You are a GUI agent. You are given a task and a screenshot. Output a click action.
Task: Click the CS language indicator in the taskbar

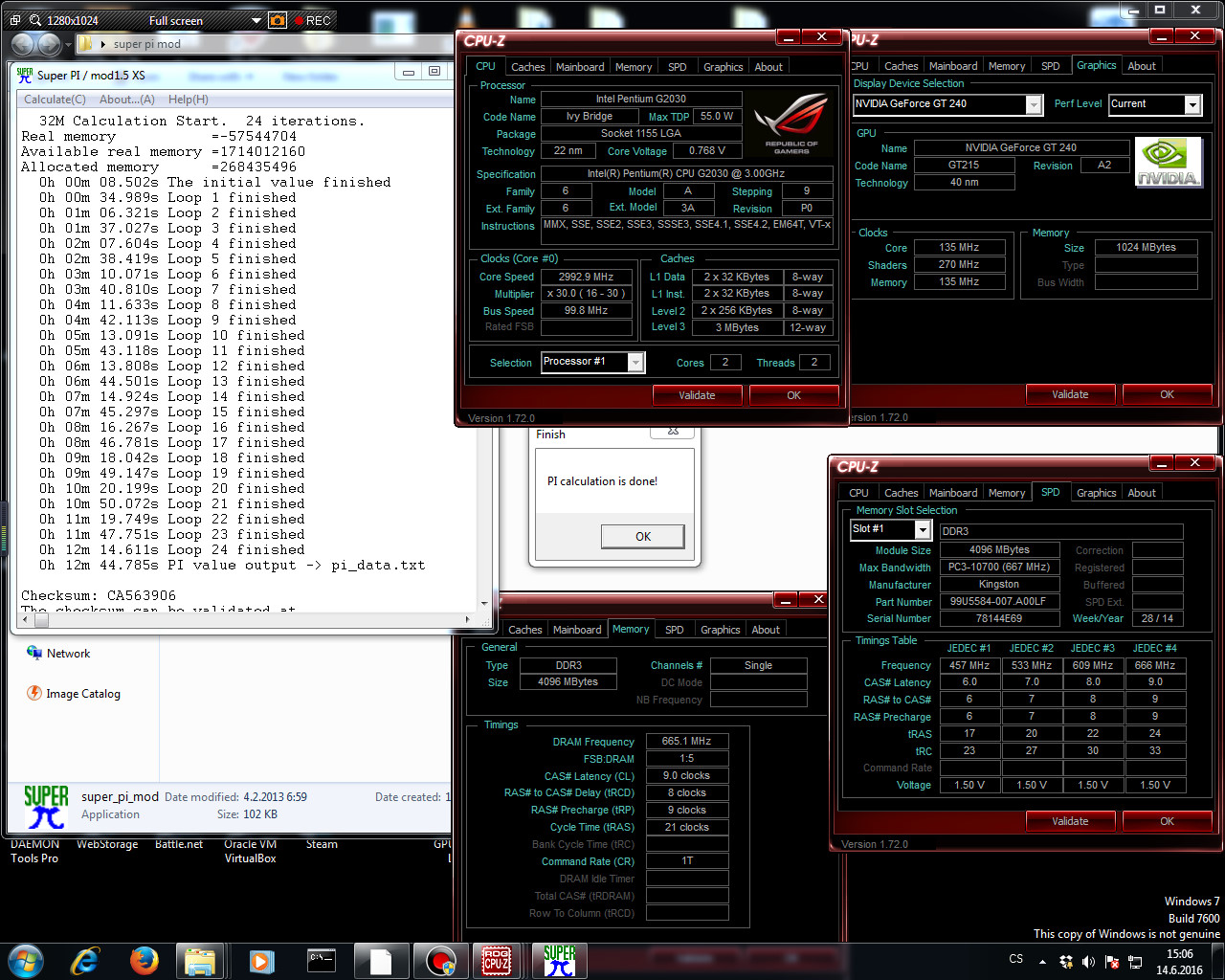coord(1015,959)
